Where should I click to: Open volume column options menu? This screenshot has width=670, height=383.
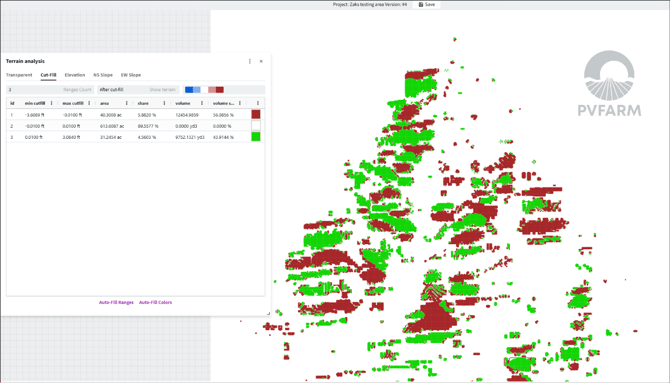point(202,103)
